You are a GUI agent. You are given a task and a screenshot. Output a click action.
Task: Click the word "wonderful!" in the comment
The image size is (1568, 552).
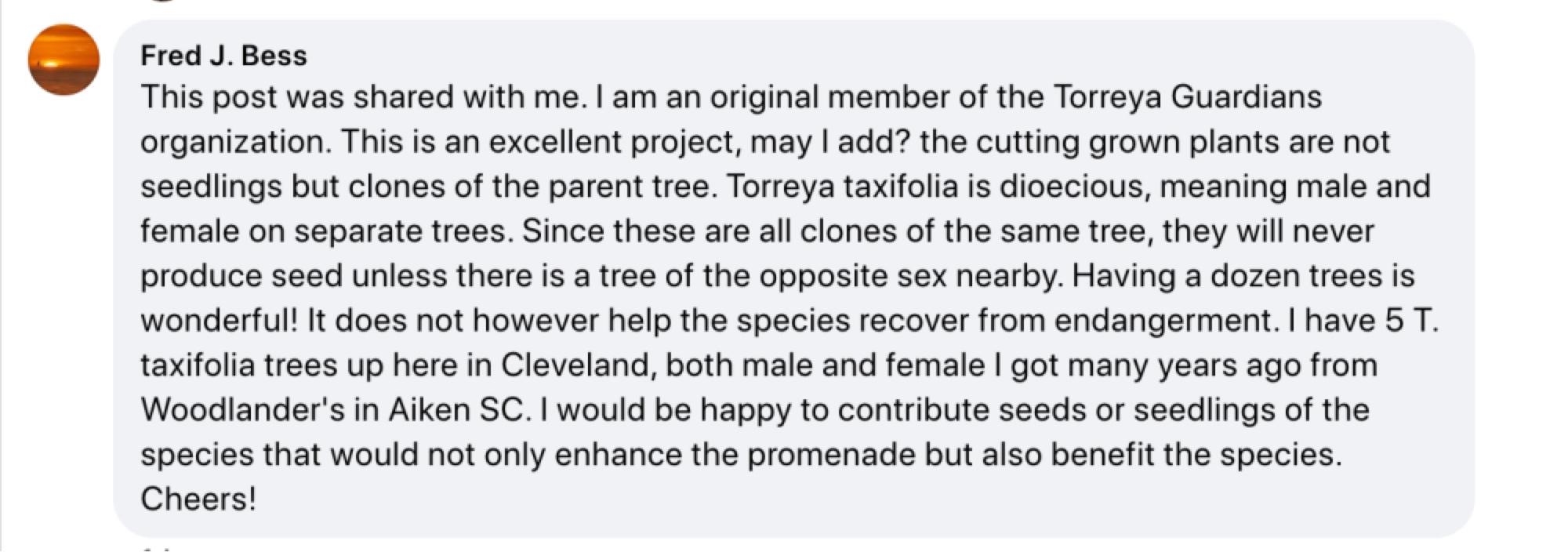coord(219,321)
